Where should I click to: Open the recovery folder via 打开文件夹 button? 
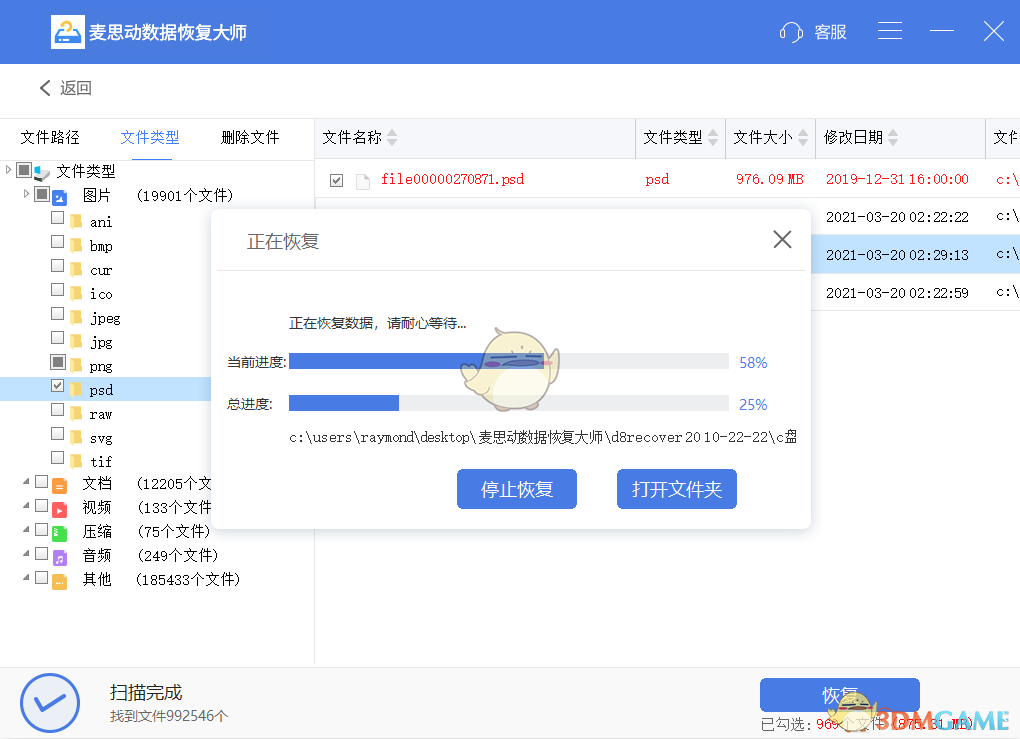[x=677, y=489]
